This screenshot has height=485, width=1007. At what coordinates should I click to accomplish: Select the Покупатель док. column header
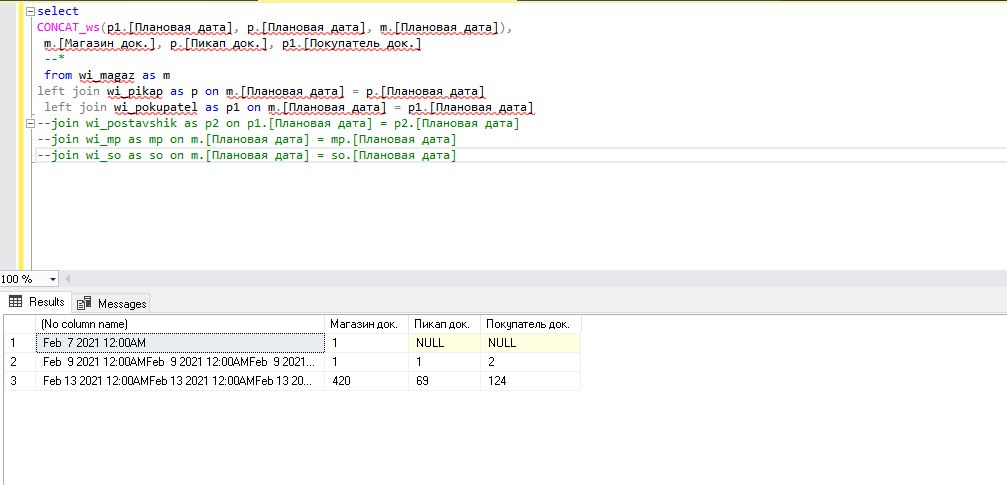click(529, 324)
